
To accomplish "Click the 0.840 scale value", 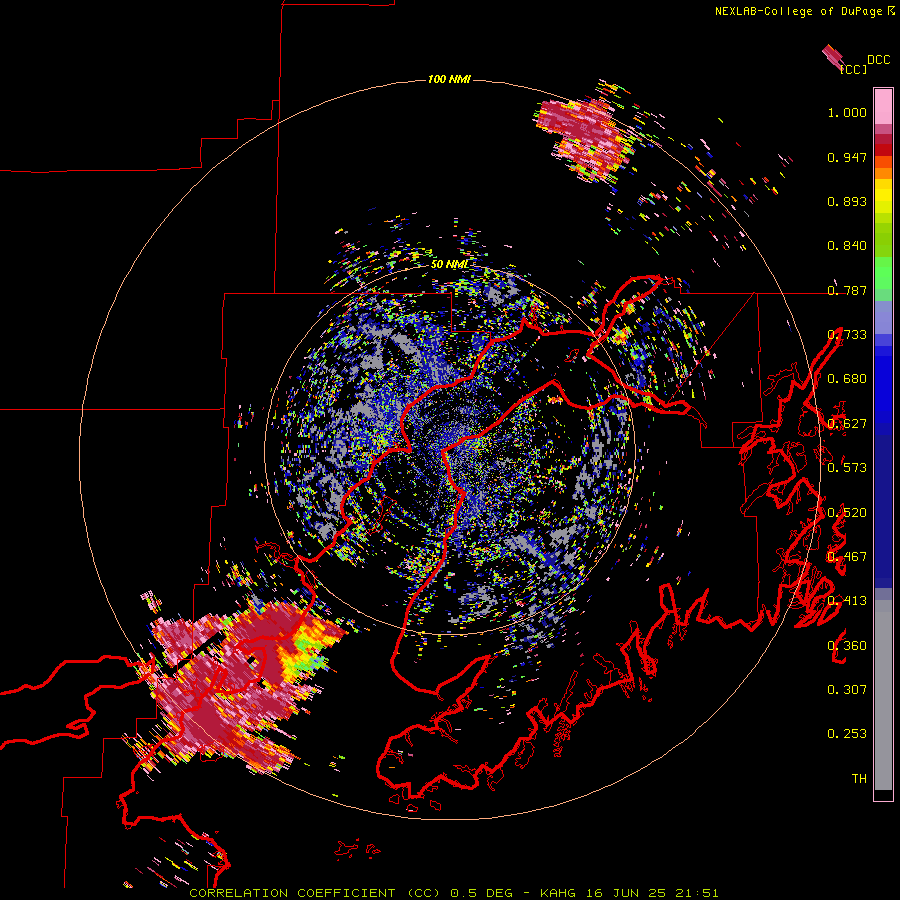I will pyautogui.click(x=847, y=246).
